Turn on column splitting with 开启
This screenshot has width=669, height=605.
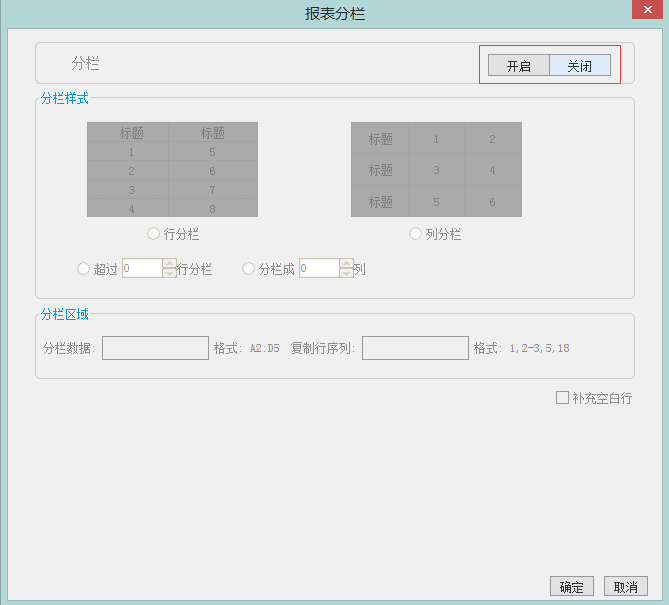click(x=518, y=65)
